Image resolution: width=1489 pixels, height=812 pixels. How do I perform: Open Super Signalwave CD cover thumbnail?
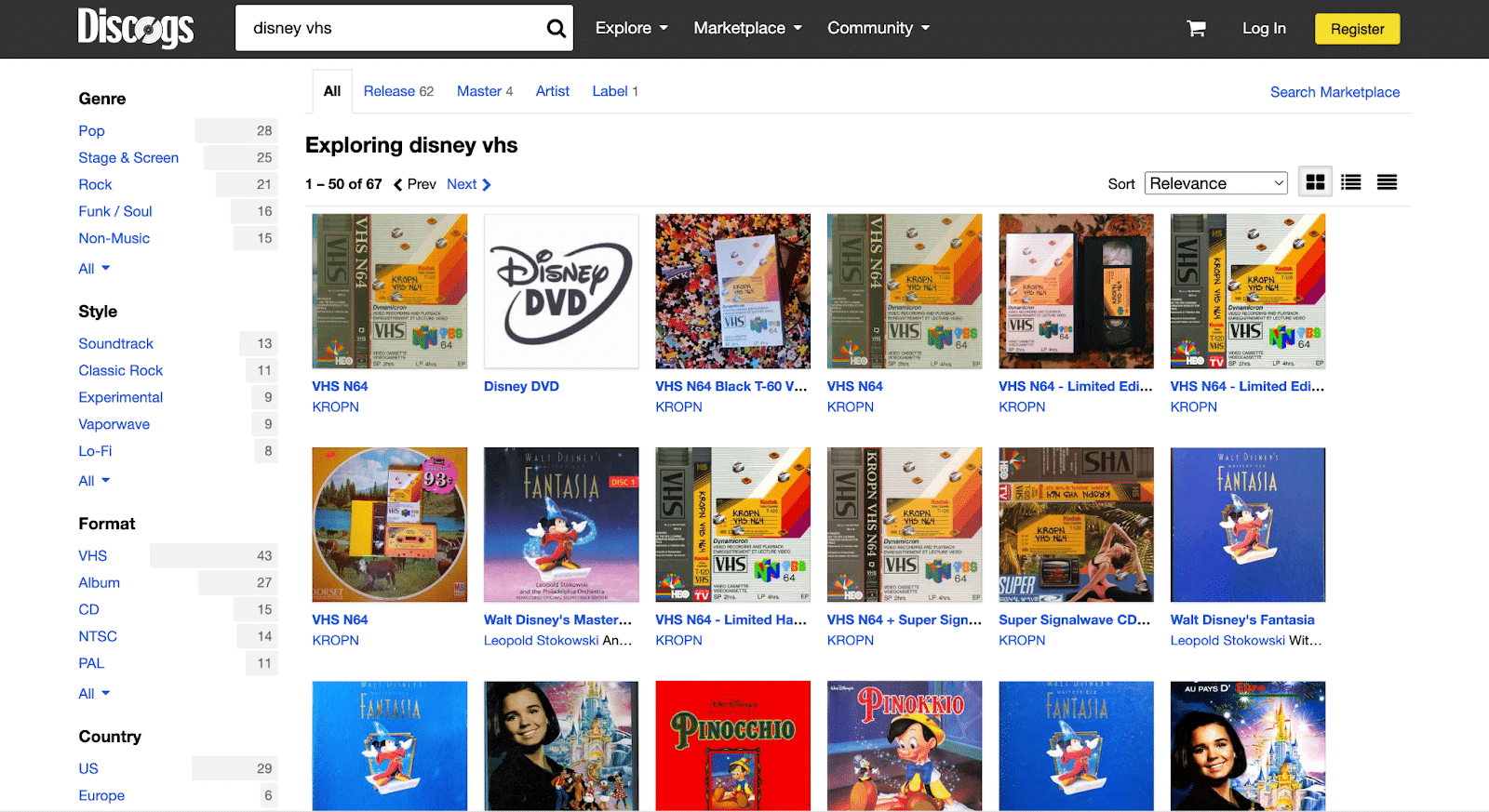coord(1076,525)
